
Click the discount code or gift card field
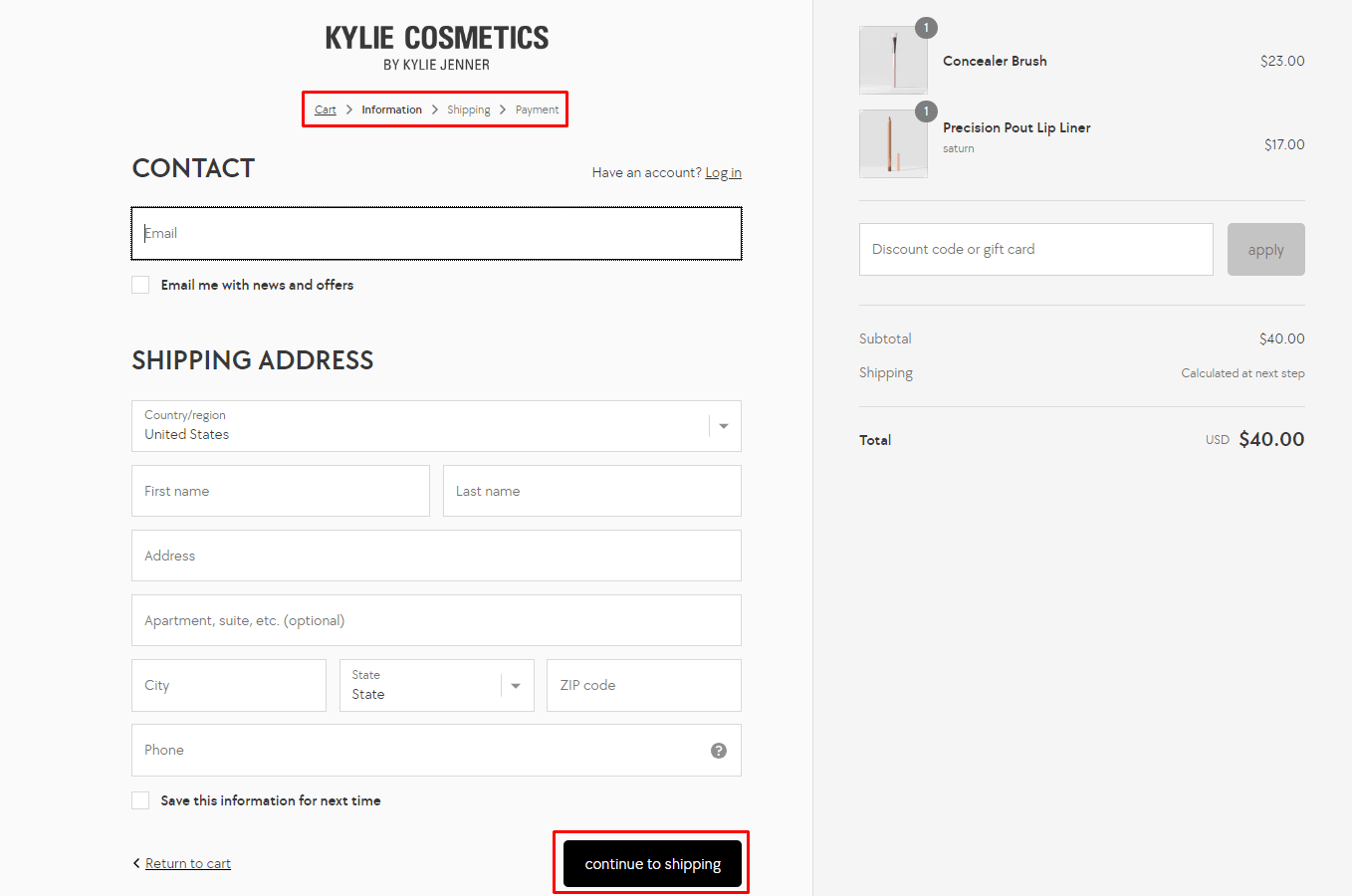pyautogui.click(x=1036, y=249)
